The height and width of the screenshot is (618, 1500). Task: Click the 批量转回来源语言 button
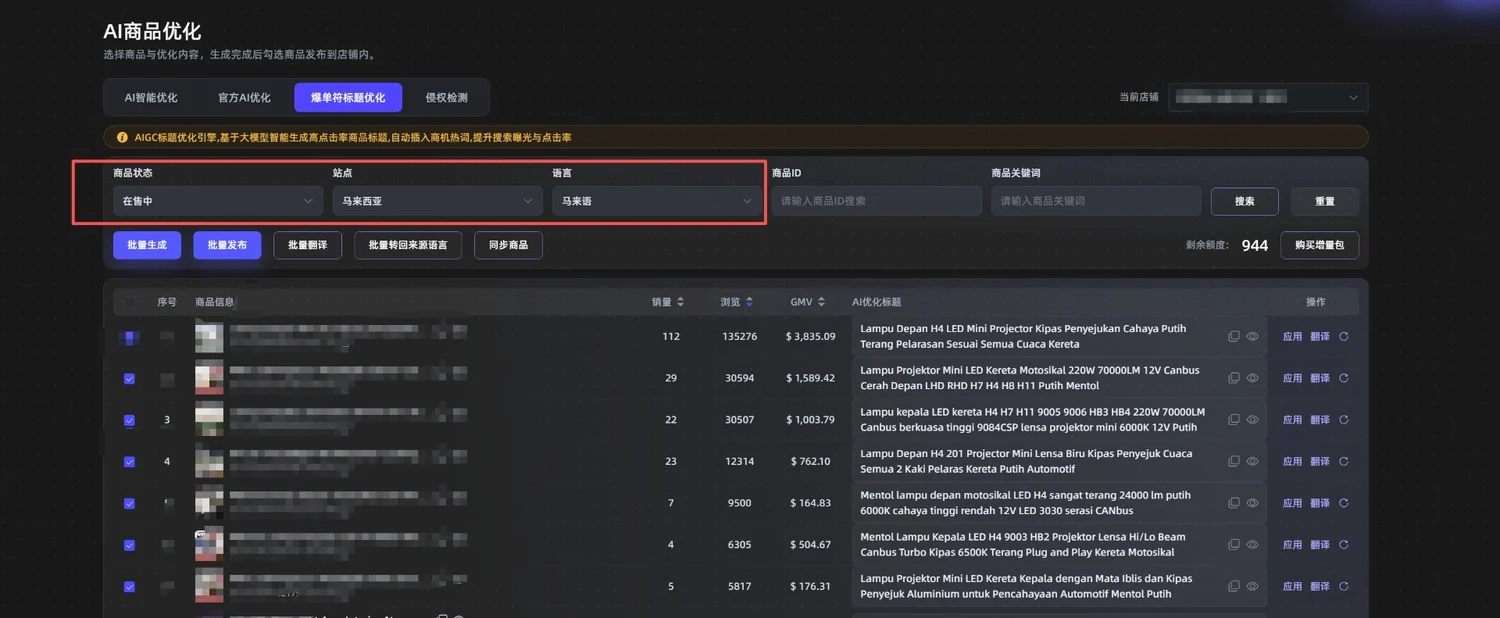(x=408, y=245)
